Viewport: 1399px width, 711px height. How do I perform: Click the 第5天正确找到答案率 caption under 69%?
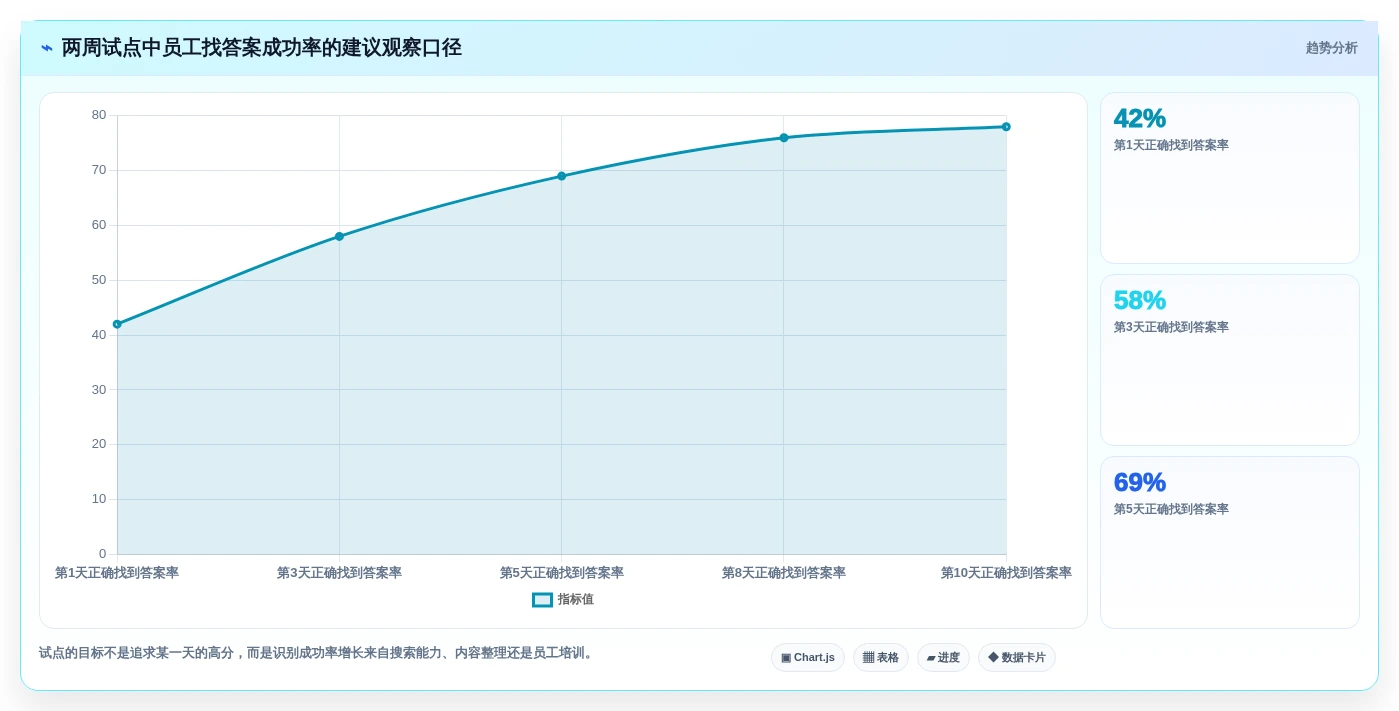point(1171,509)
